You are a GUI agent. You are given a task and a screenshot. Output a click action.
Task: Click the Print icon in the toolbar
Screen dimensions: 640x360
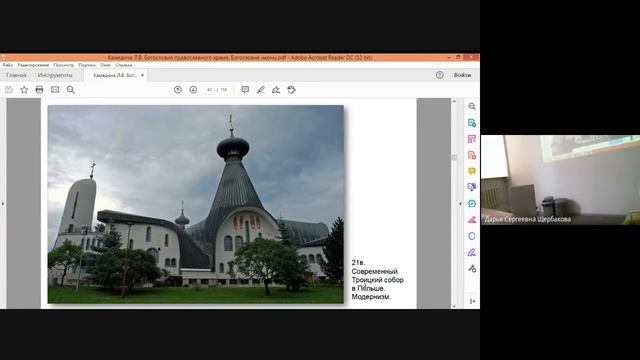[x=39, y=90]
